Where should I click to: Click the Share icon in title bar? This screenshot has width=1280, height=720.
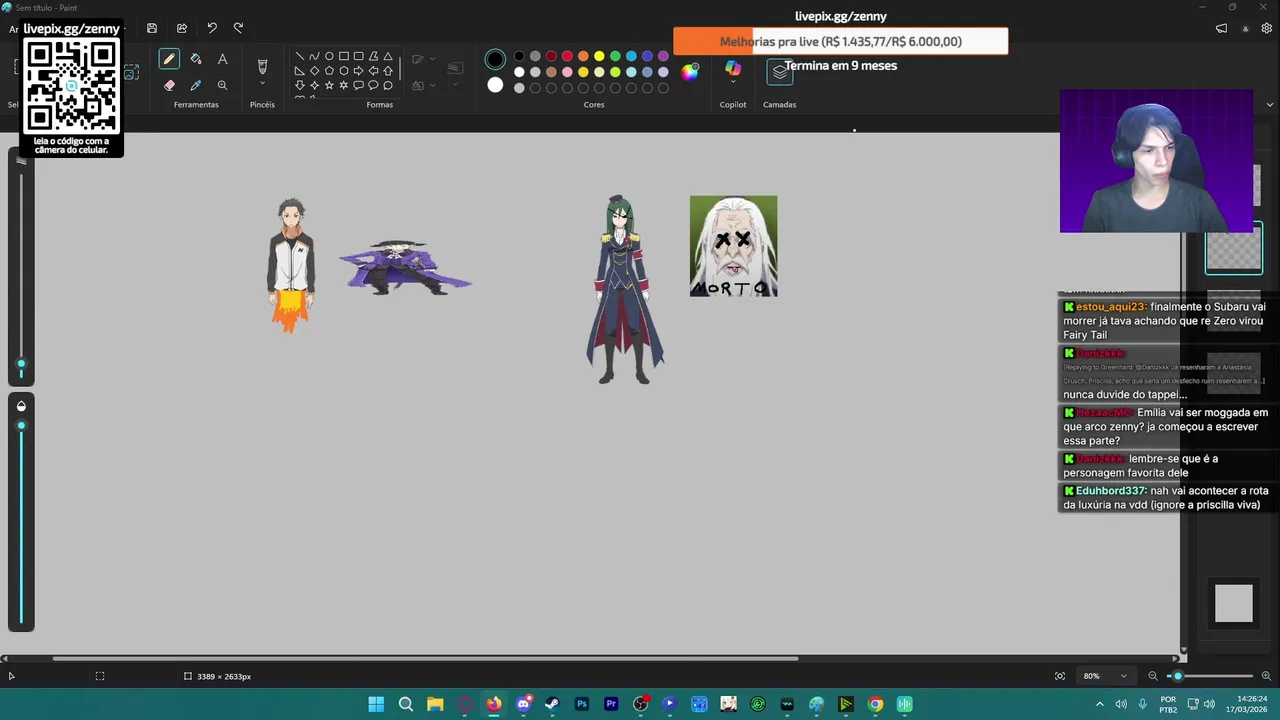click(x=182, y=28)
